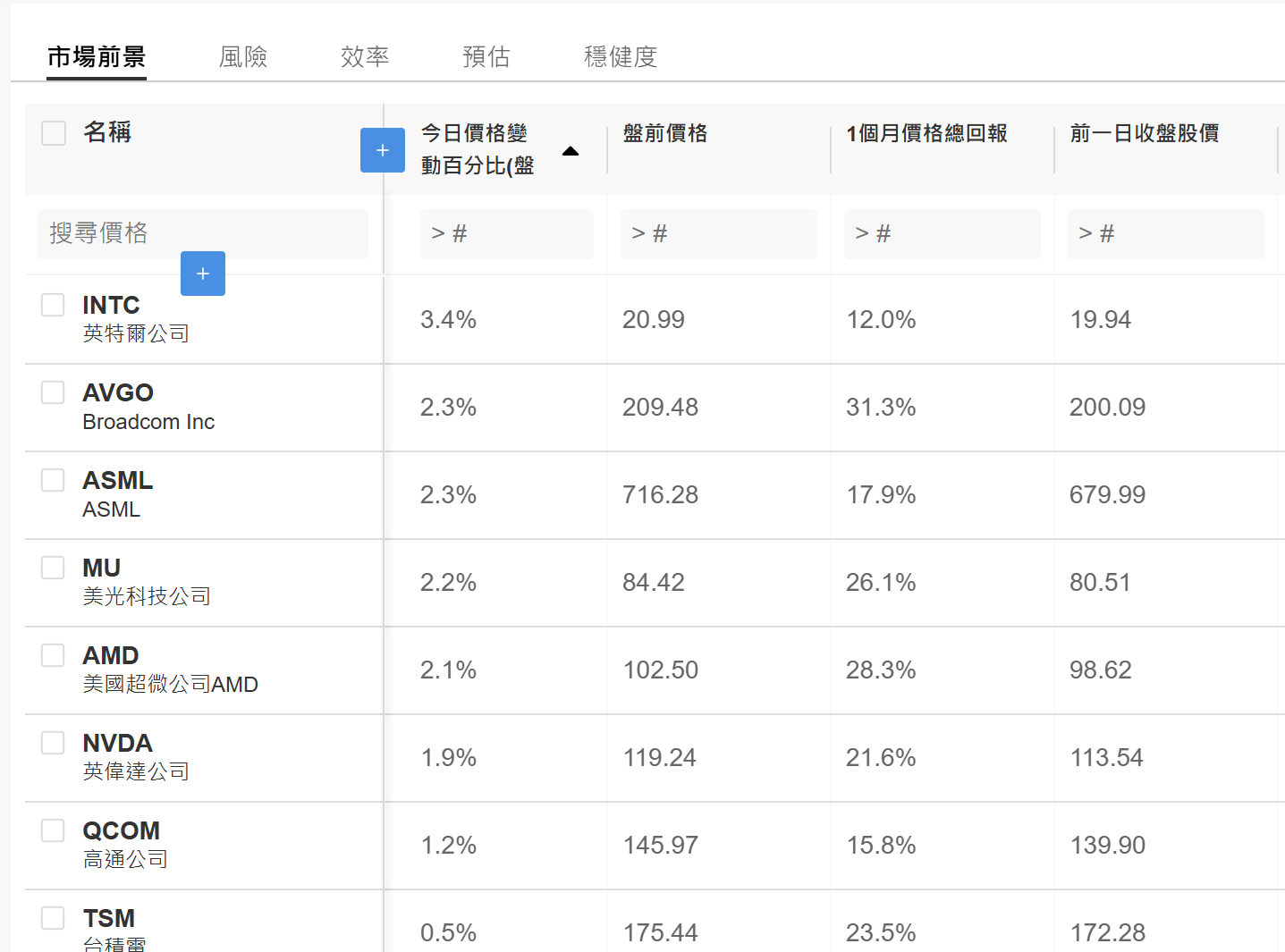The width and height of the screenshot is (1285, 952).
Task: Click INTC's previous close 19.94
Action: tap(1101, 319)
